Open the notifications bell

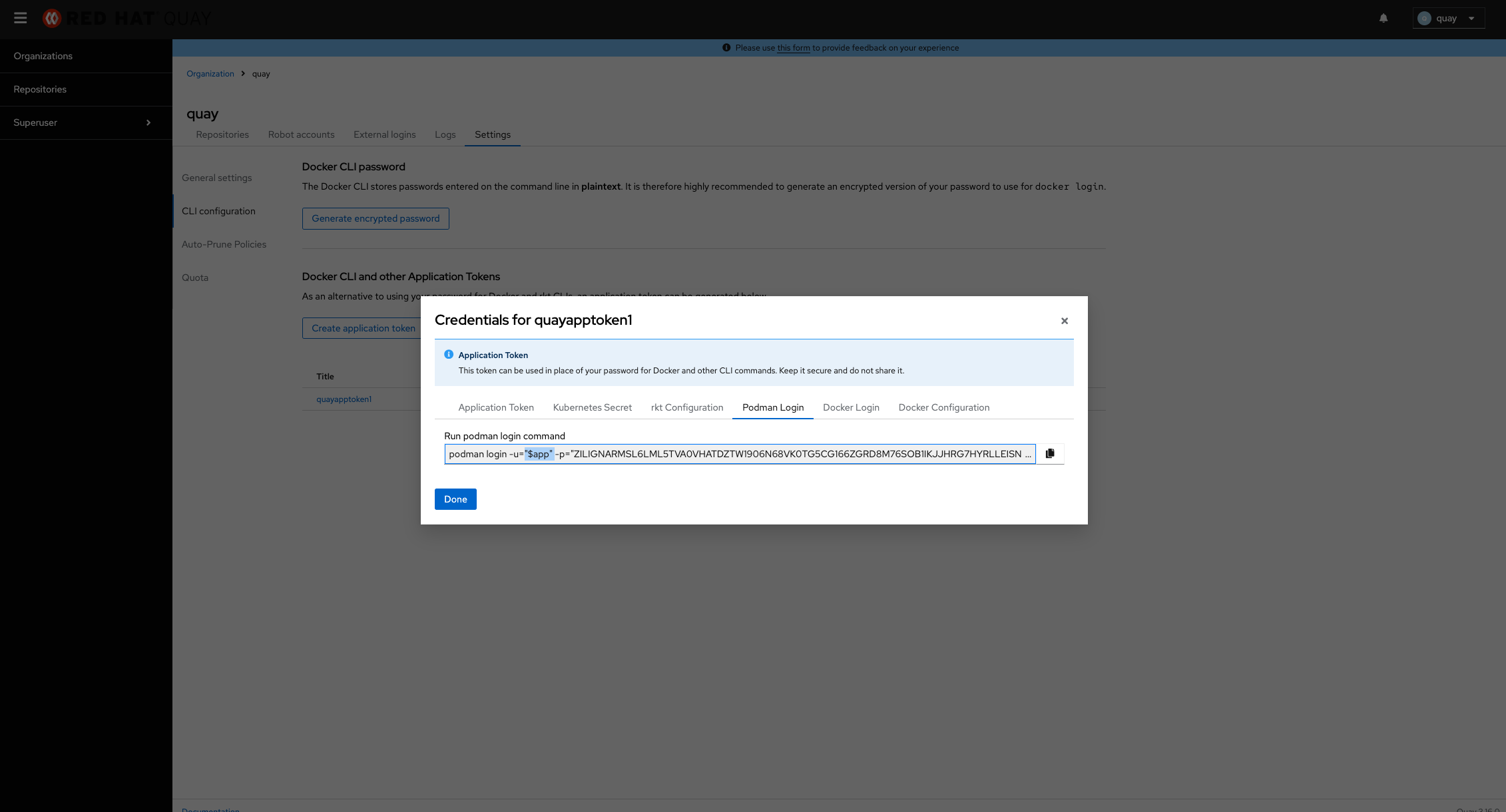click(1383, 18)
